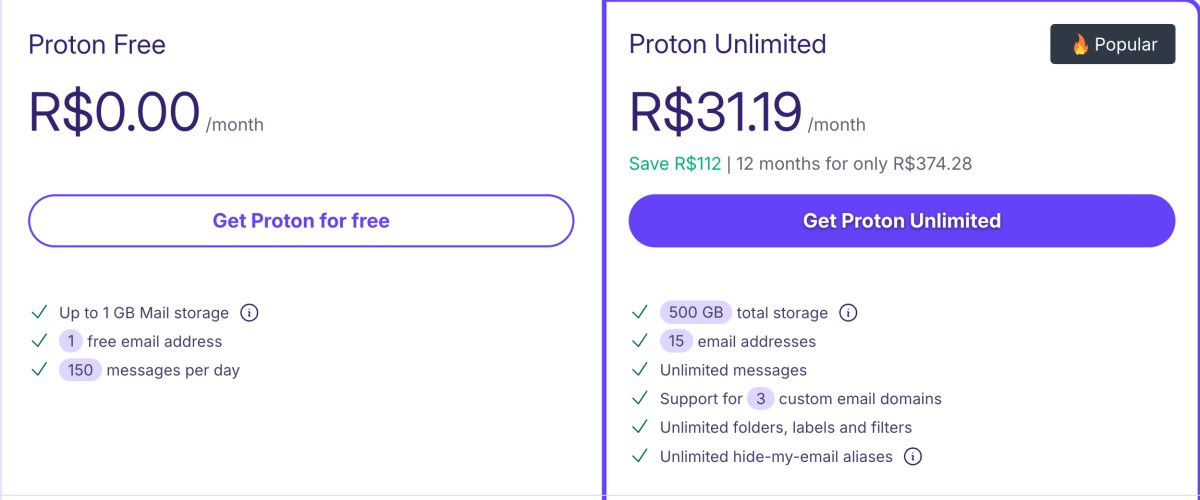Click checkmark next to Unlimited messages

click(640, 370)
